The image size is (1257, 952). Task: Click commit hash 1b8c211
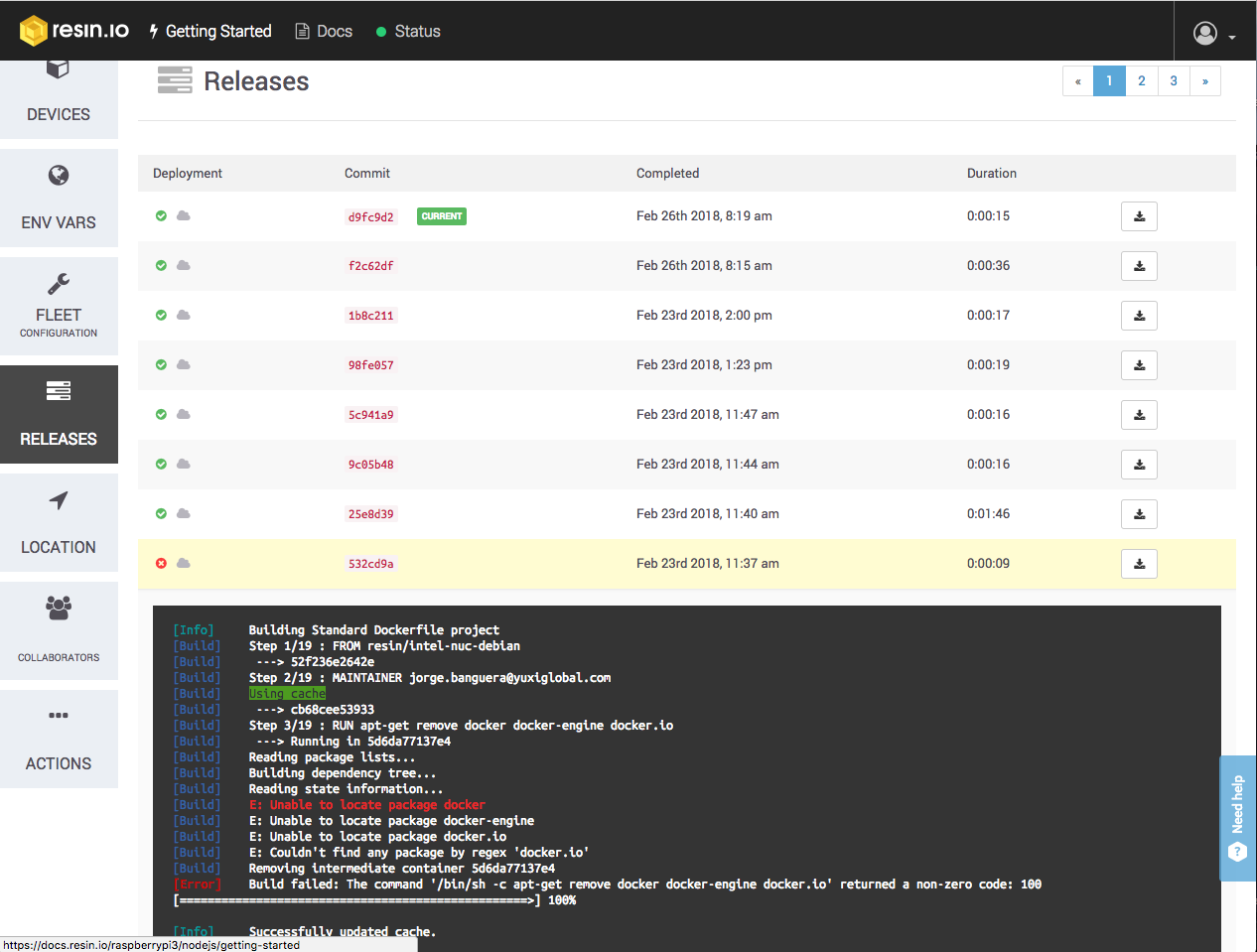click(x=371, y=316)
